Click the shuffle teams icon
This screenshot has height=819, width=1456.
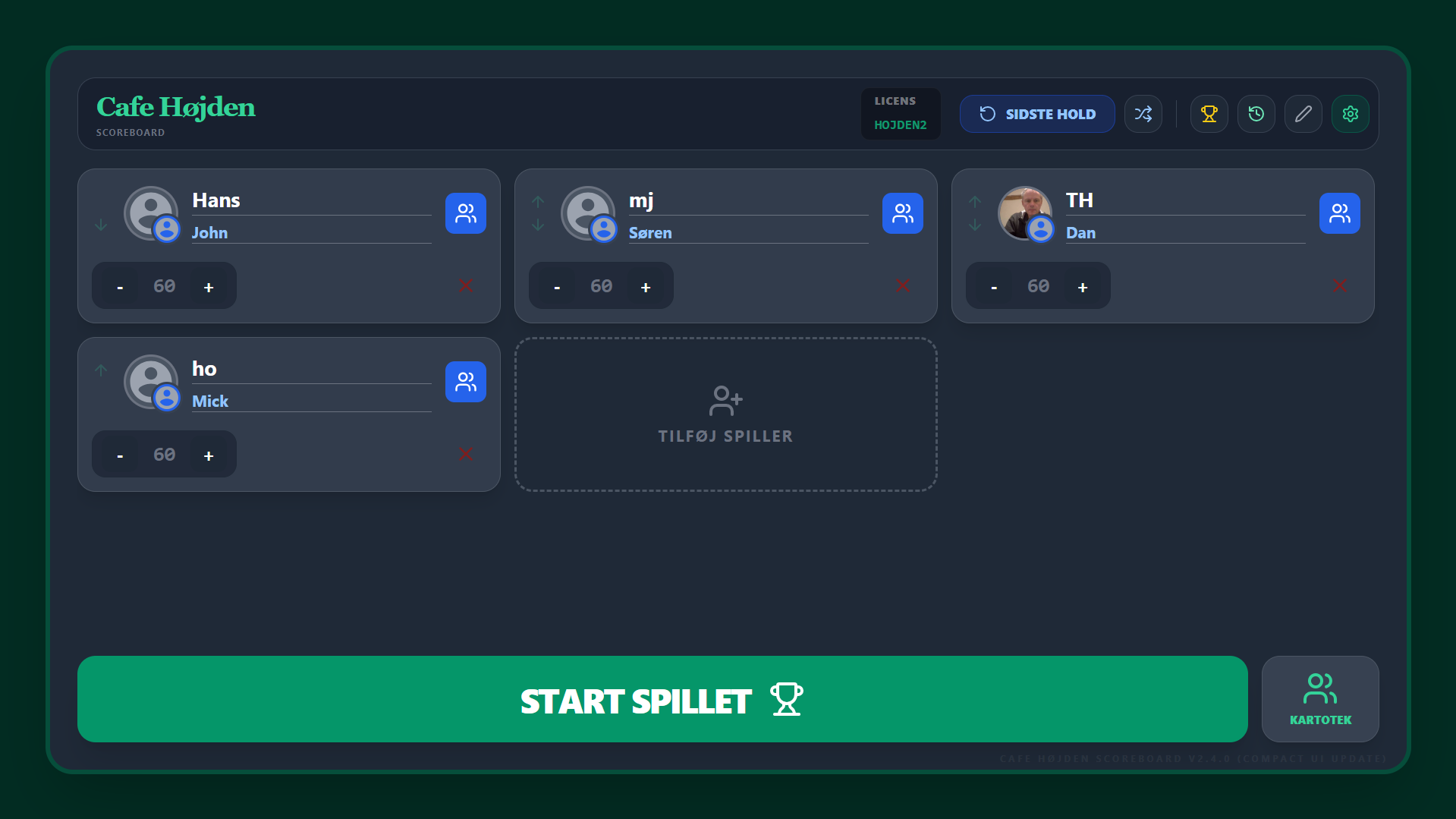[1143, 114]
